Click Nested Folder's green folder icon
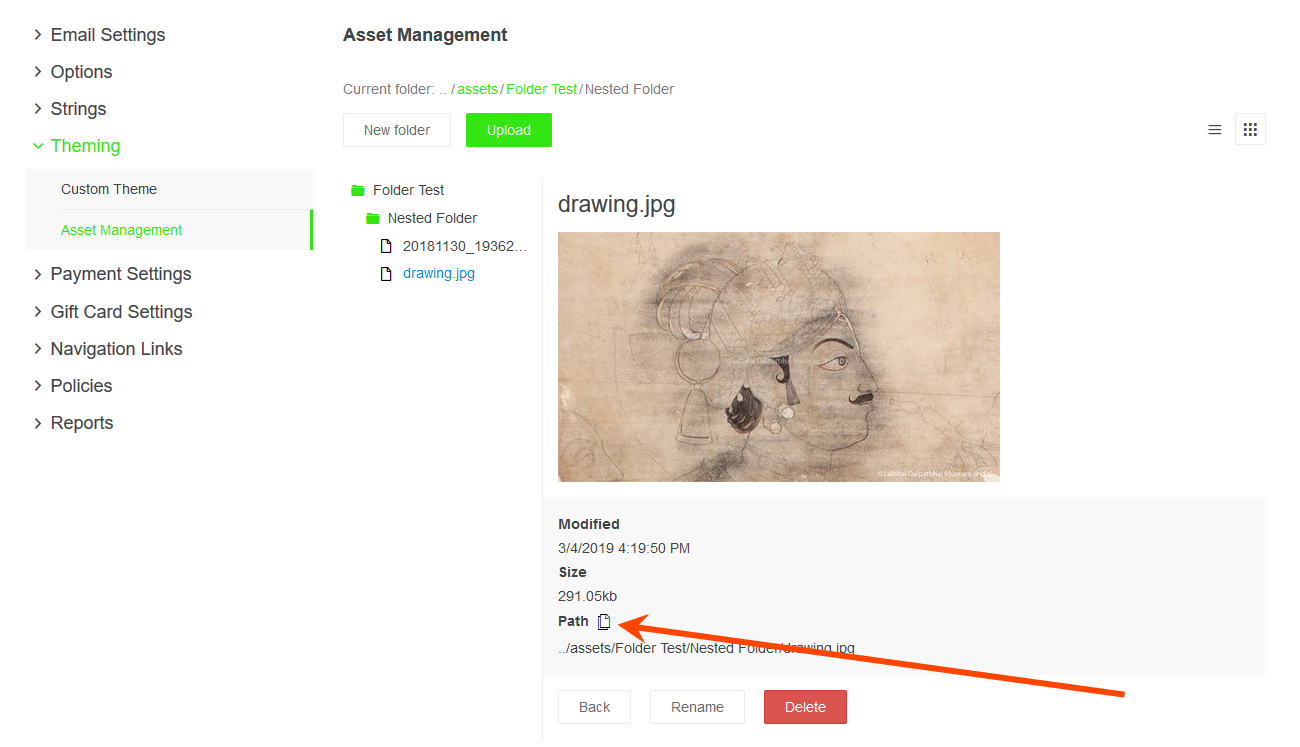The width and height of the screenshot is (1300, 747). (x=373, y=218)
